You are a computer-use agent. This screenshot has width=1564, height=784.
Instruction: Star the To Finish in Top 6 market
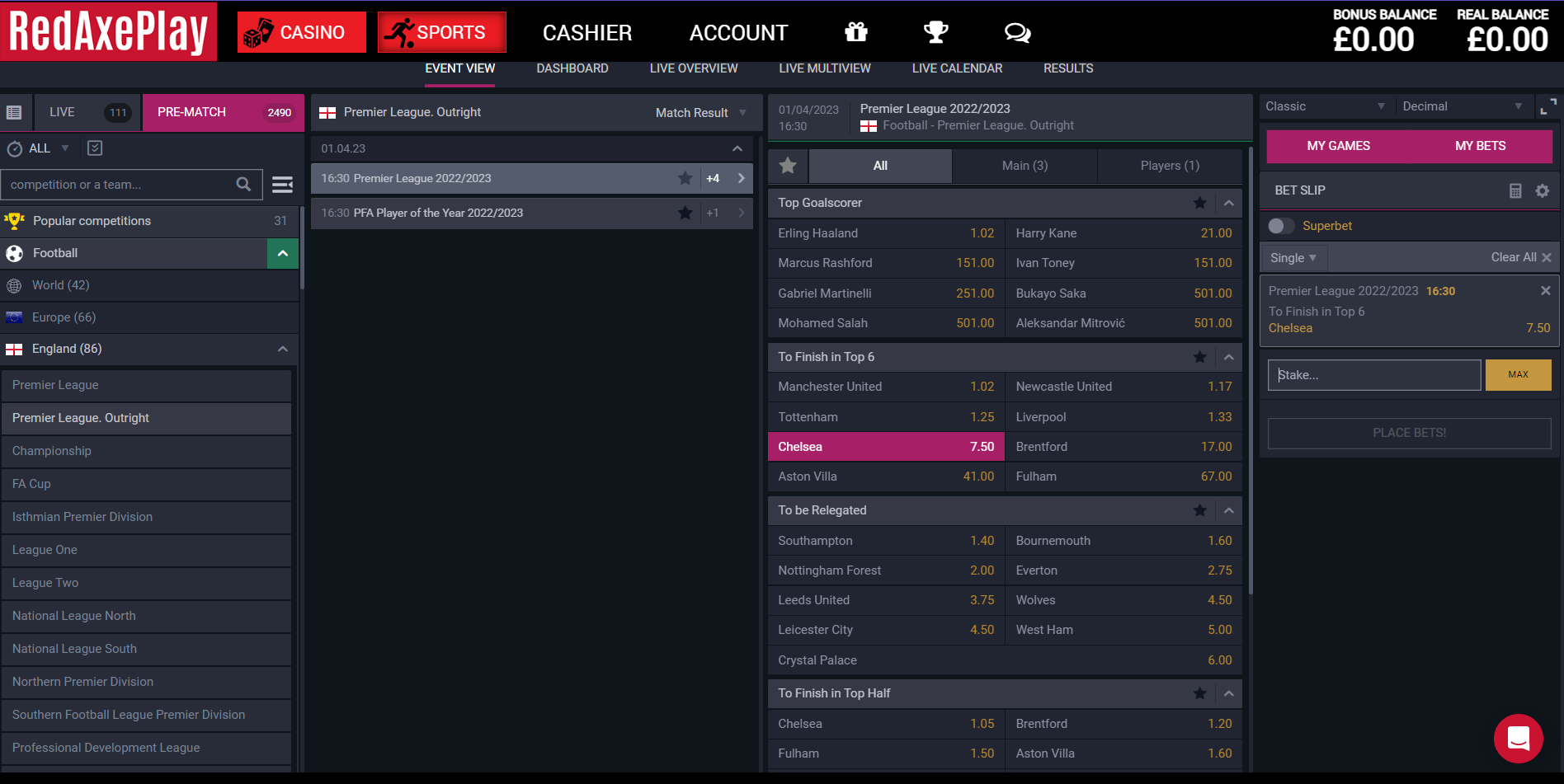pos(1199,357)
